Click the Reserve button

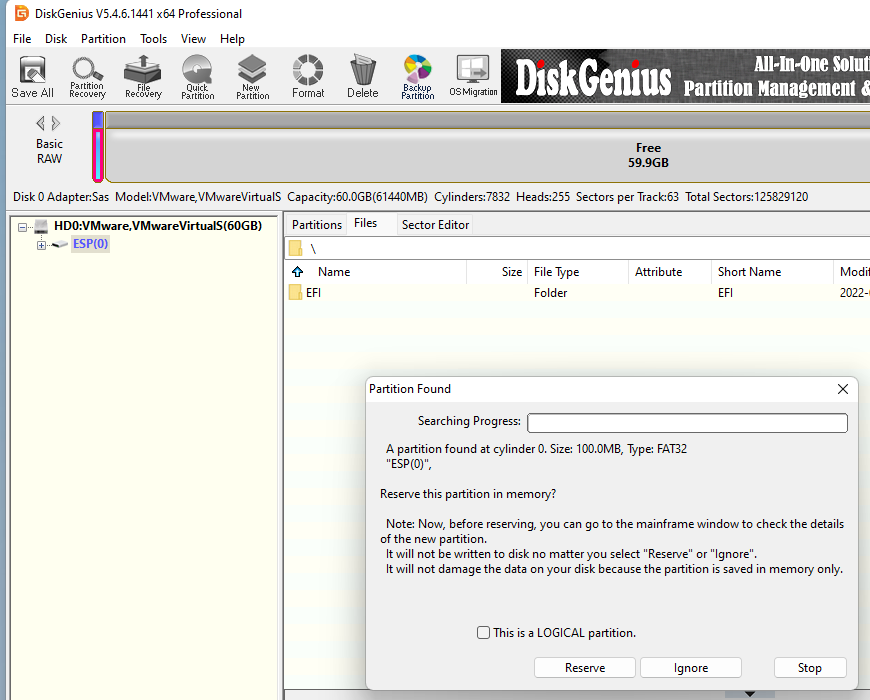pos(585,668)
